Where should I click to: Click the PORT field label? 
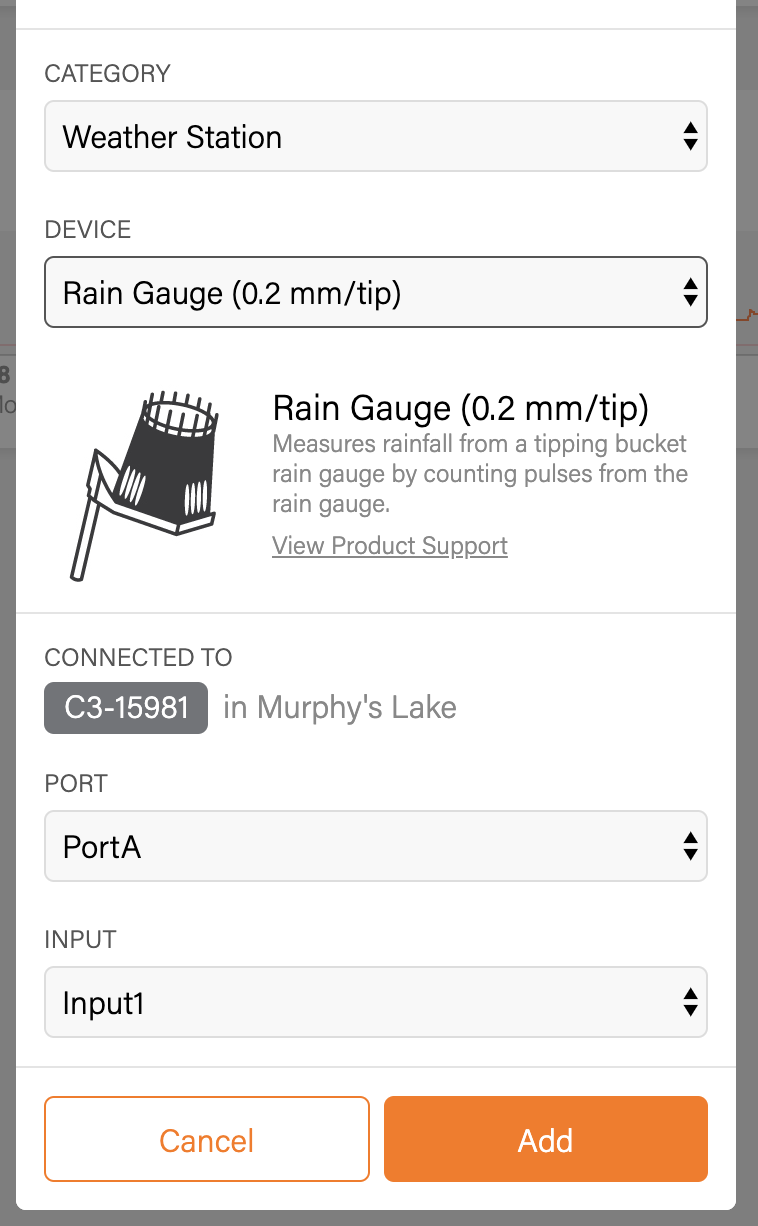point(76,783)
